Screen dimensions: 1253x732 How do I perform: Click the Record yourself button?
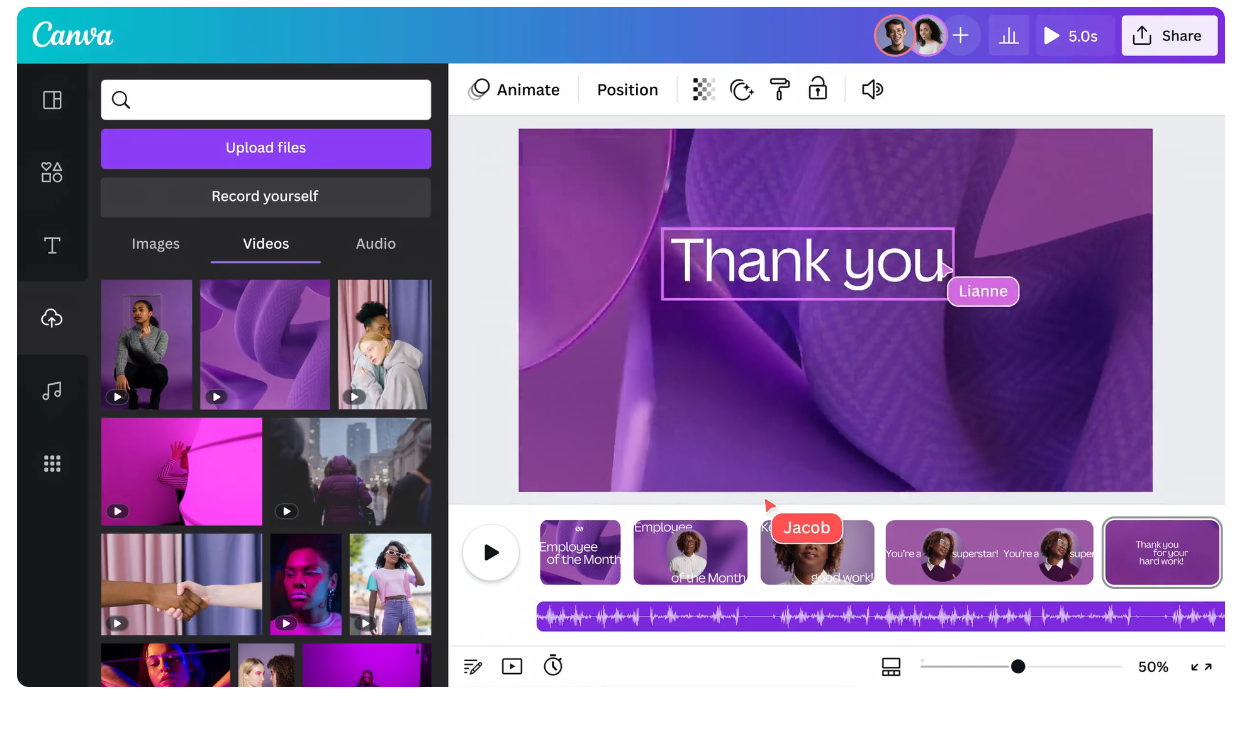tap(265, 197)
